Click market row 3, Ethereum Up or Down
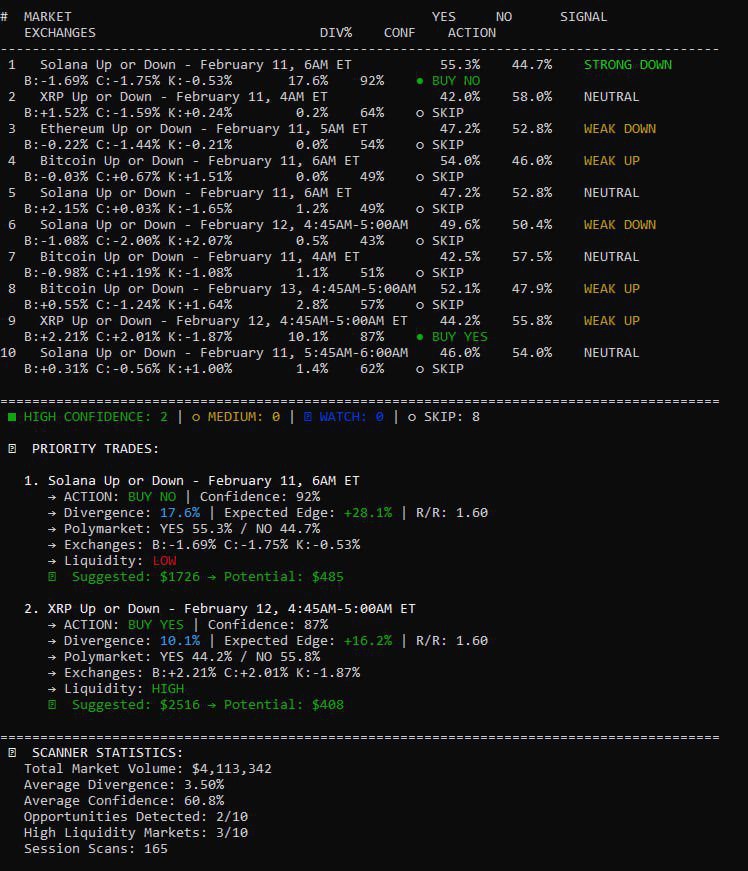This screenshot has height=871, width=748. [x=203, y=129]
